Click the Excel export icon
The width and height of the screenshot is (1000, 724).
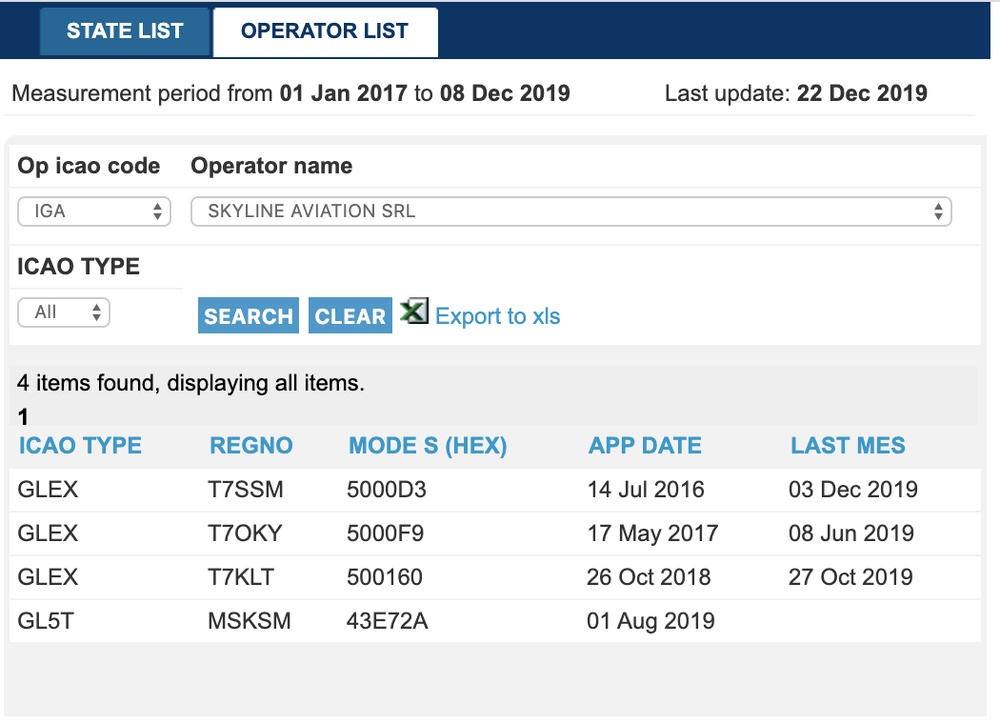click(414, 311)
